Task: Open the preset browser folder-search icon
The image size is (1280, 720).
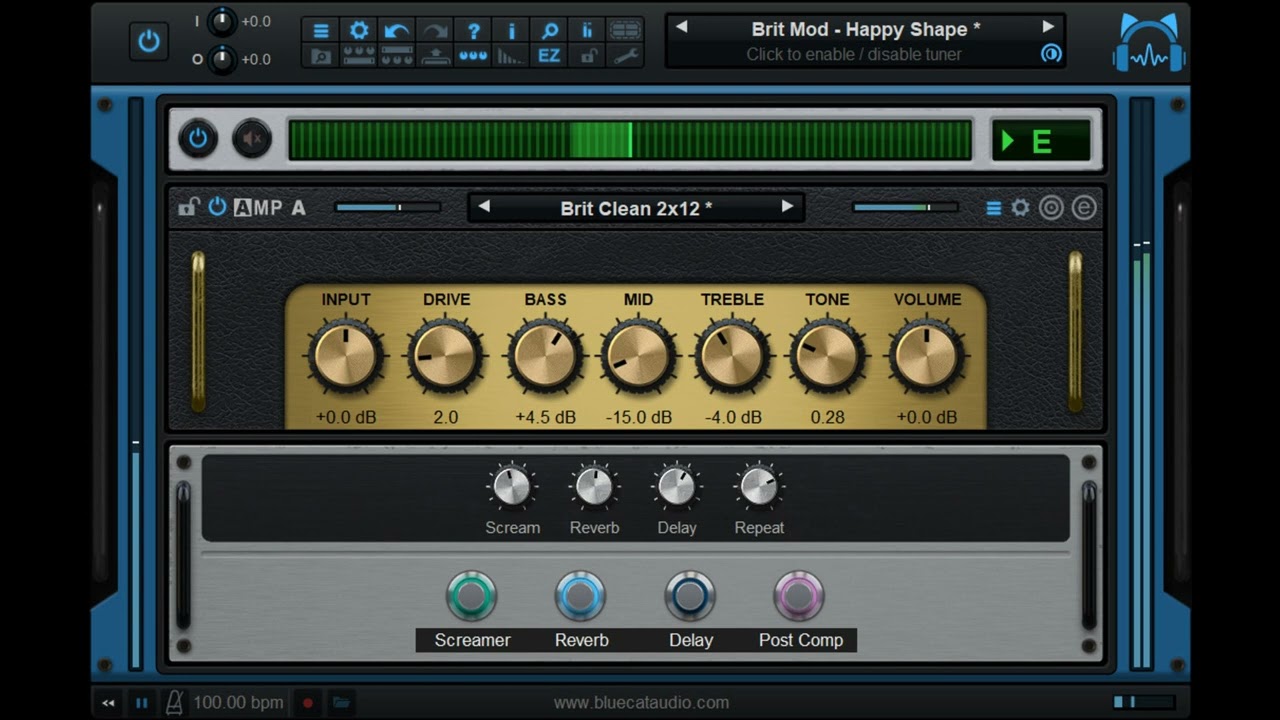Action: click(321, 56)
